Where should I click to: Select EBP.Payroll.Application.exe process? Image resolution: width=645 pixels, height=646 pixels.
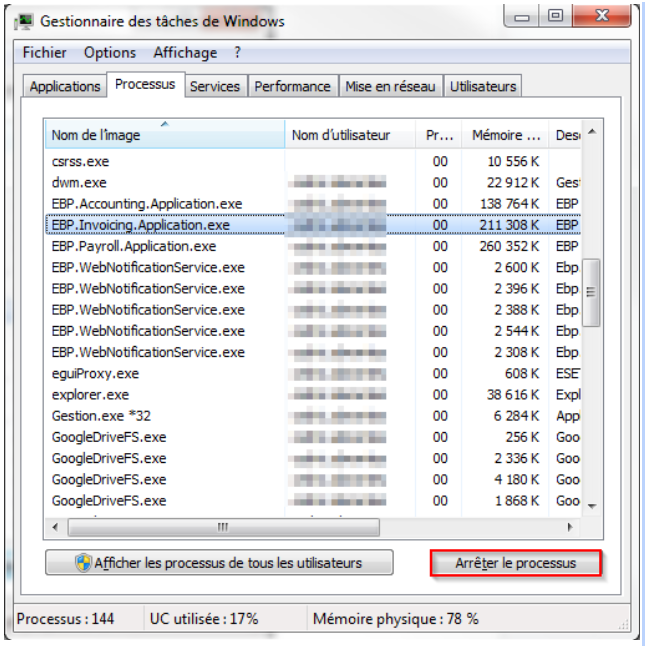coord(313,246)
